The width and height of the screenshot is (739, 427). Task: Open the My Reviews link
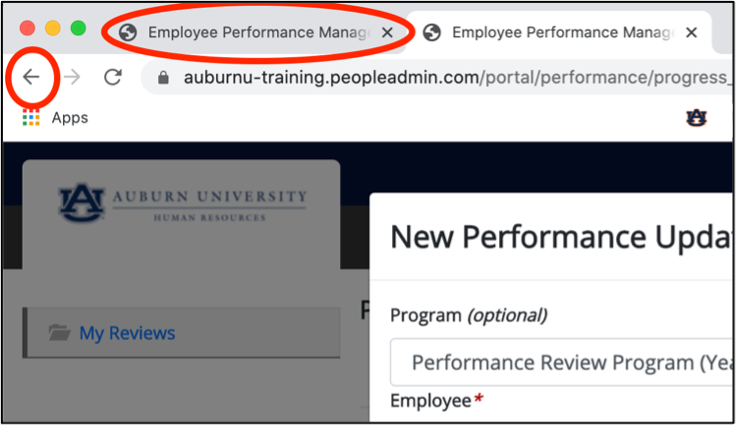click(x=127, y=333)
